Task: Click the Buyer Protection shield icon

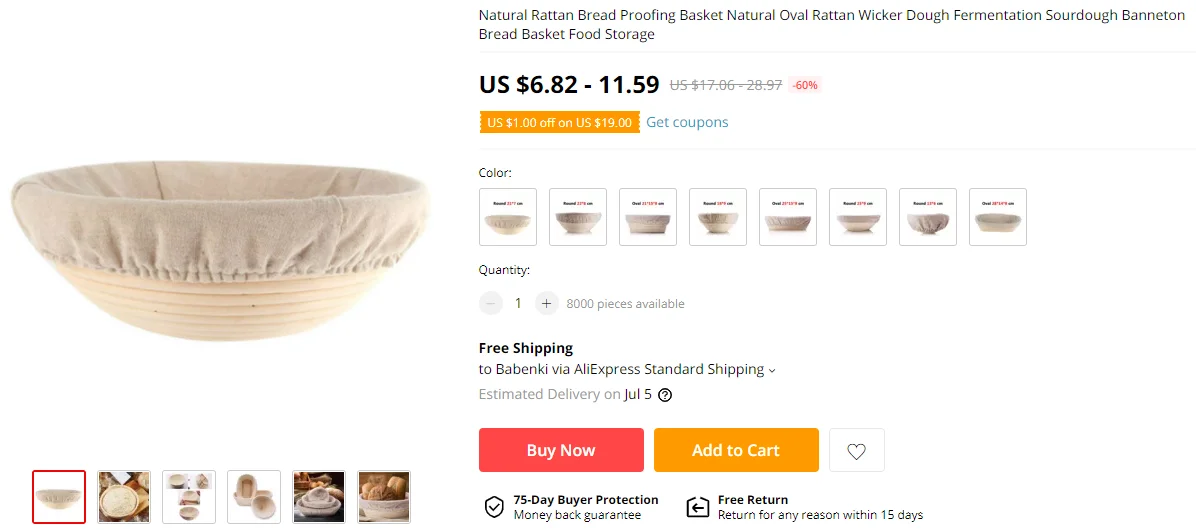Action: tap(494, 507)
